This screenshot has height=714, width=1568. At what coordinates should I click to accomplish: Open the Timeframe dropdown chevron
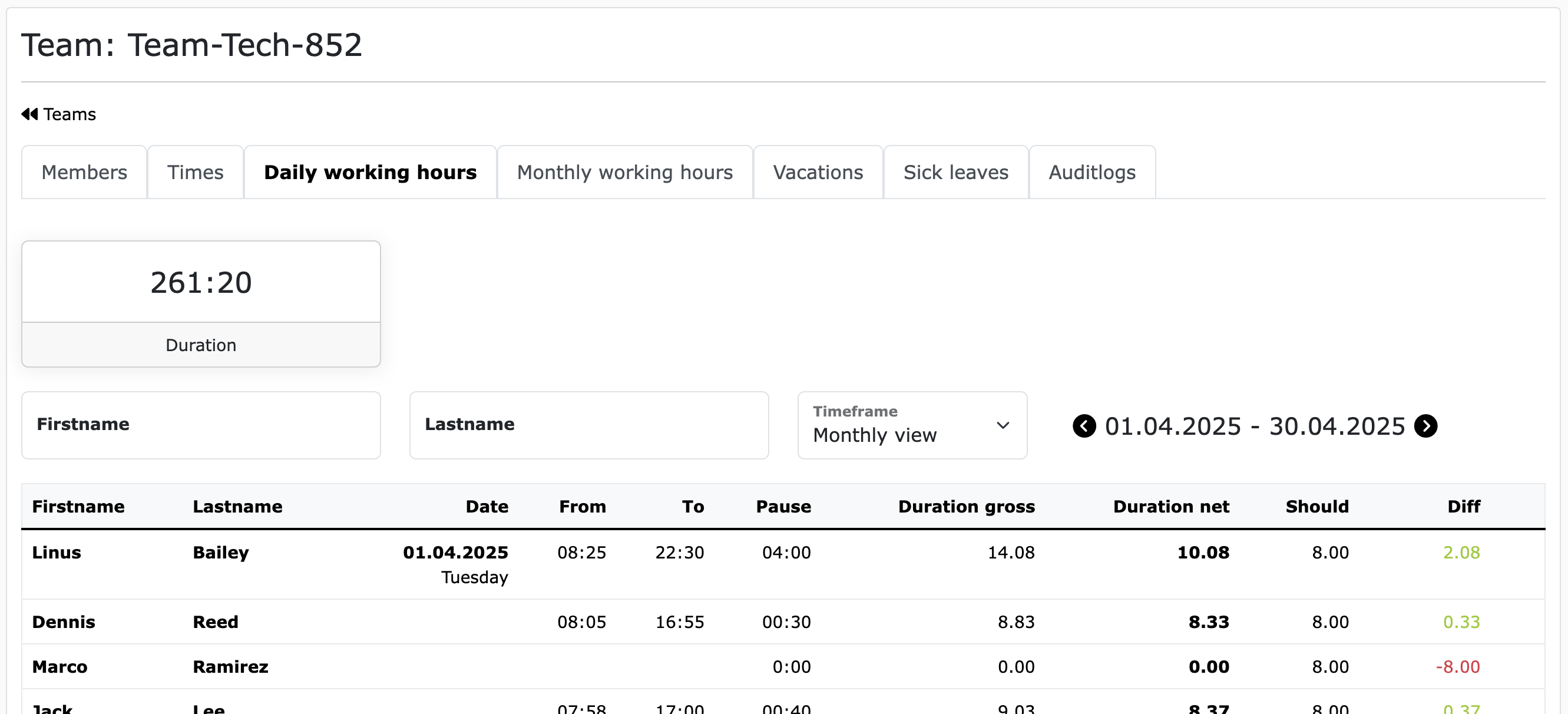coord(1003,425)
